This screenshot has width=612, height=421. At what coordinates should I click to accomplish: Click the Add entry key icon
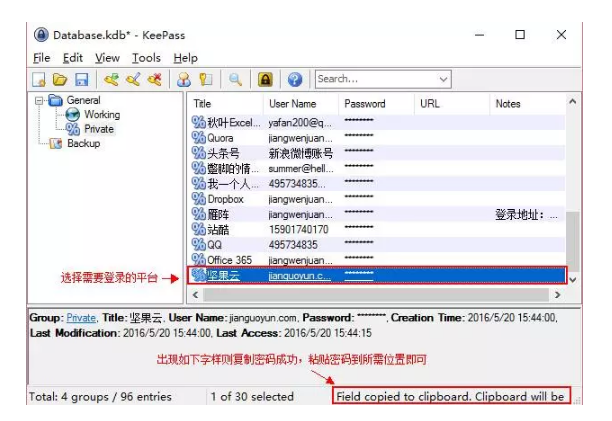pyautogui.click(x=111, y=80)
